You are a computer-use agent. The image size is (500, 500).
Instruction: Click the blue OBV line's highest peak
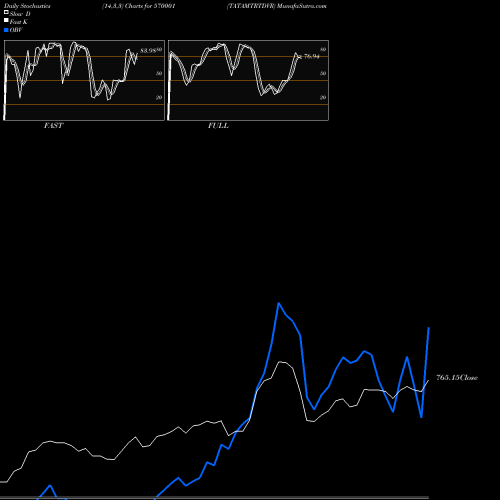[x=279, y=303]
